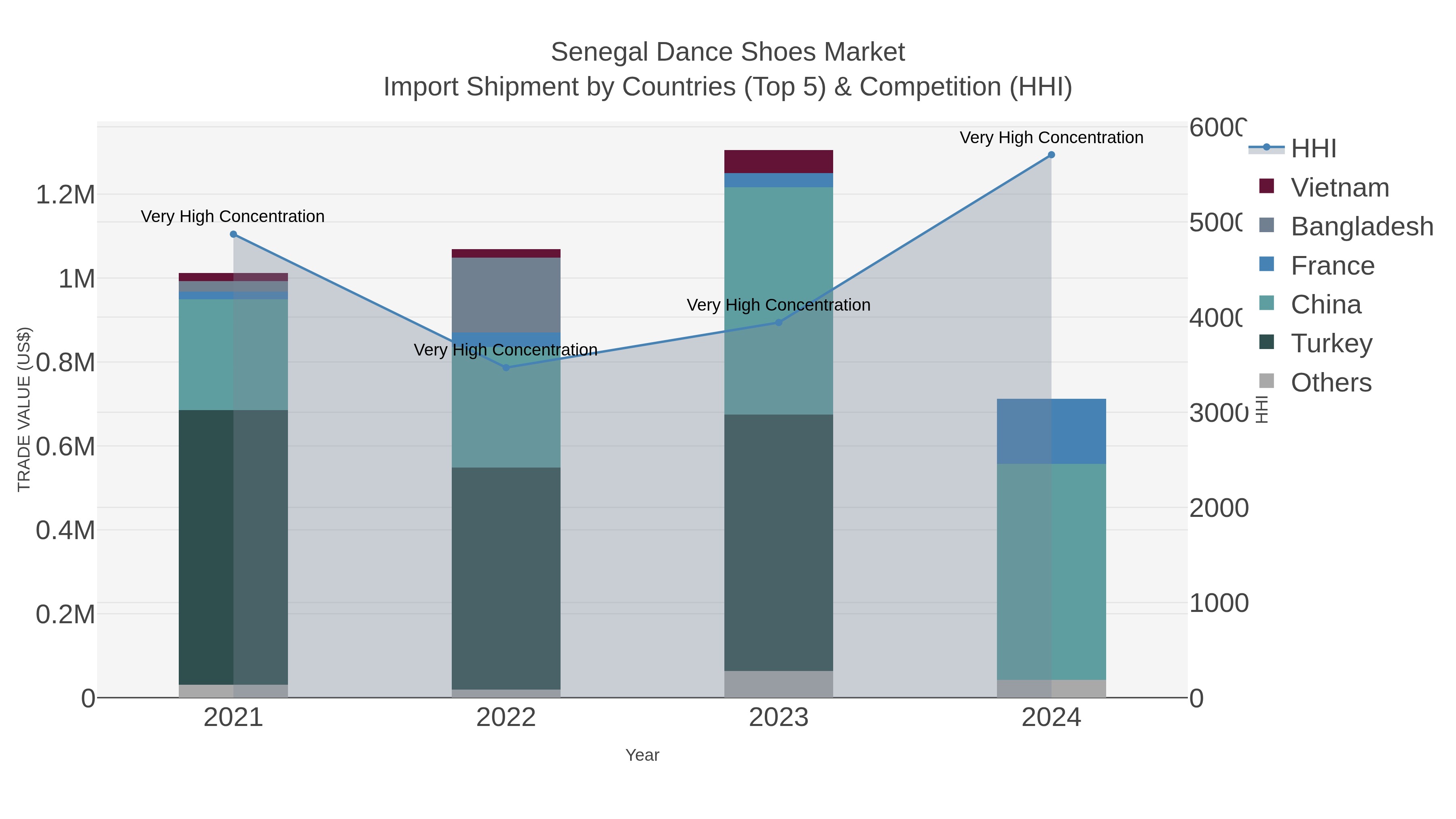
Task: Click the HHI data point for 2021
Action: tap(233, 234)
